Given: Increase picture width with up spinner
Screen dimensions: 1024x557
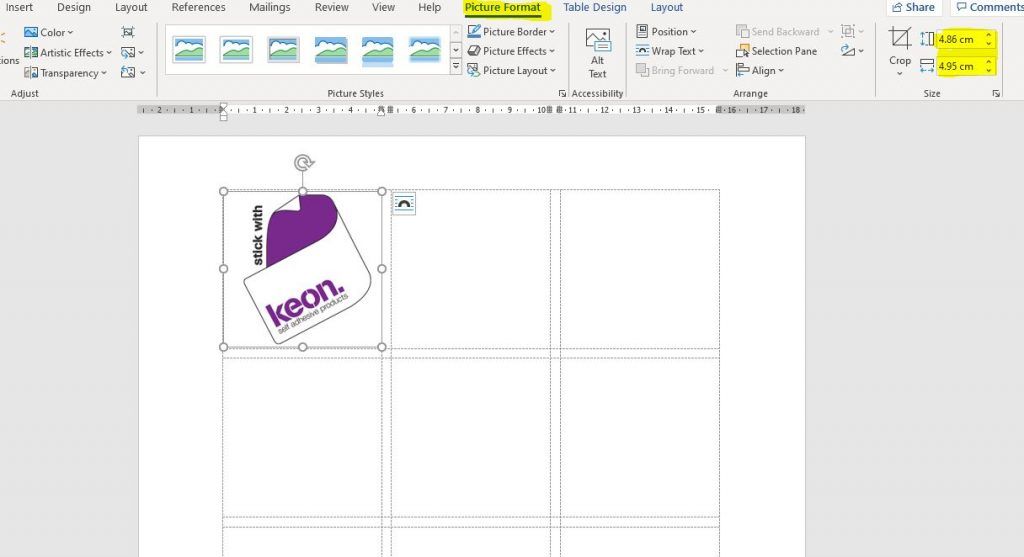Looking at the screenshot, I should pyautogui.click(x=989, y=62).
